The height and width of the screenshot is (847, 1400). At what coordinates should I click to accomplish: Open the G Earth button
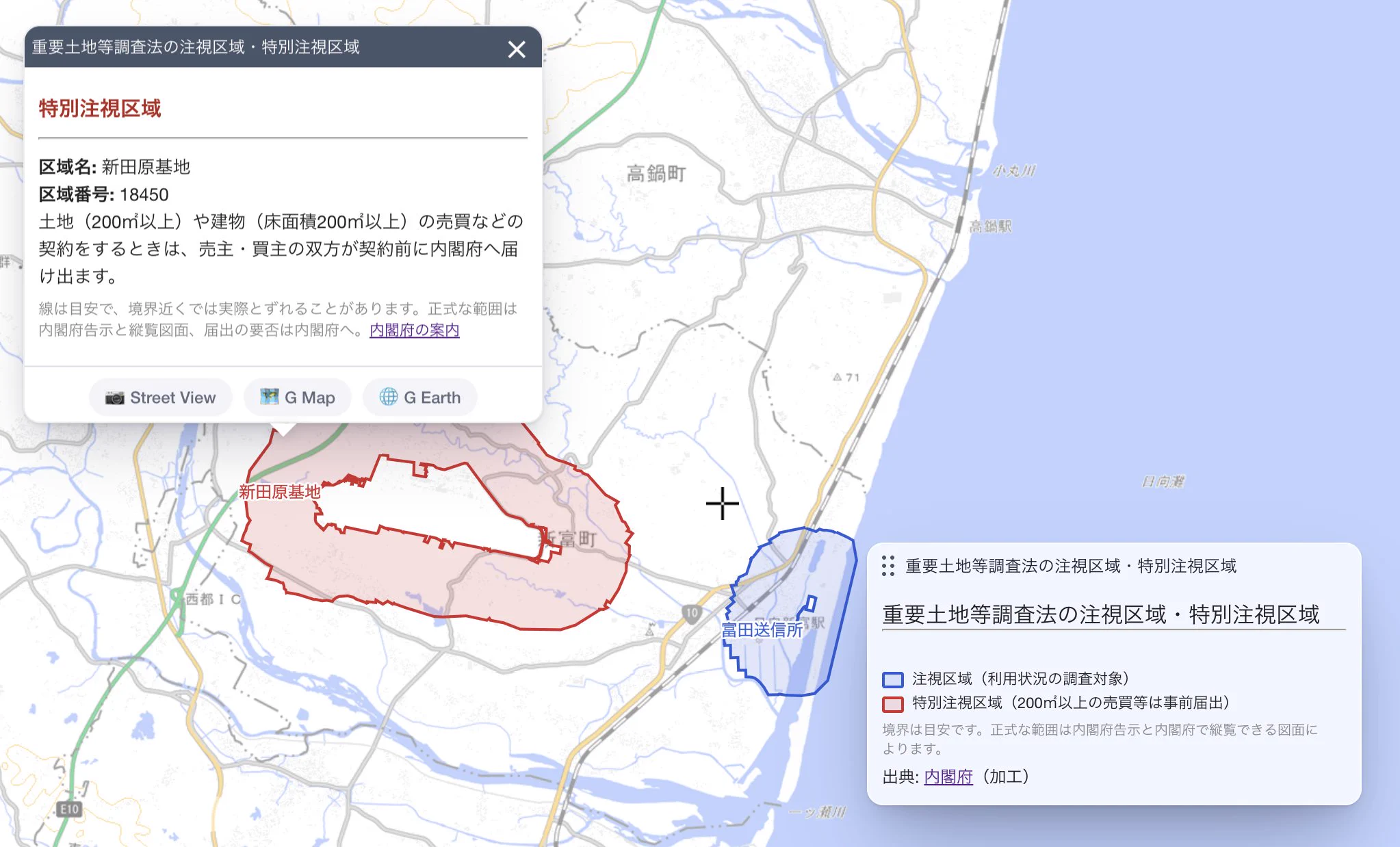[x=420, y=398]
